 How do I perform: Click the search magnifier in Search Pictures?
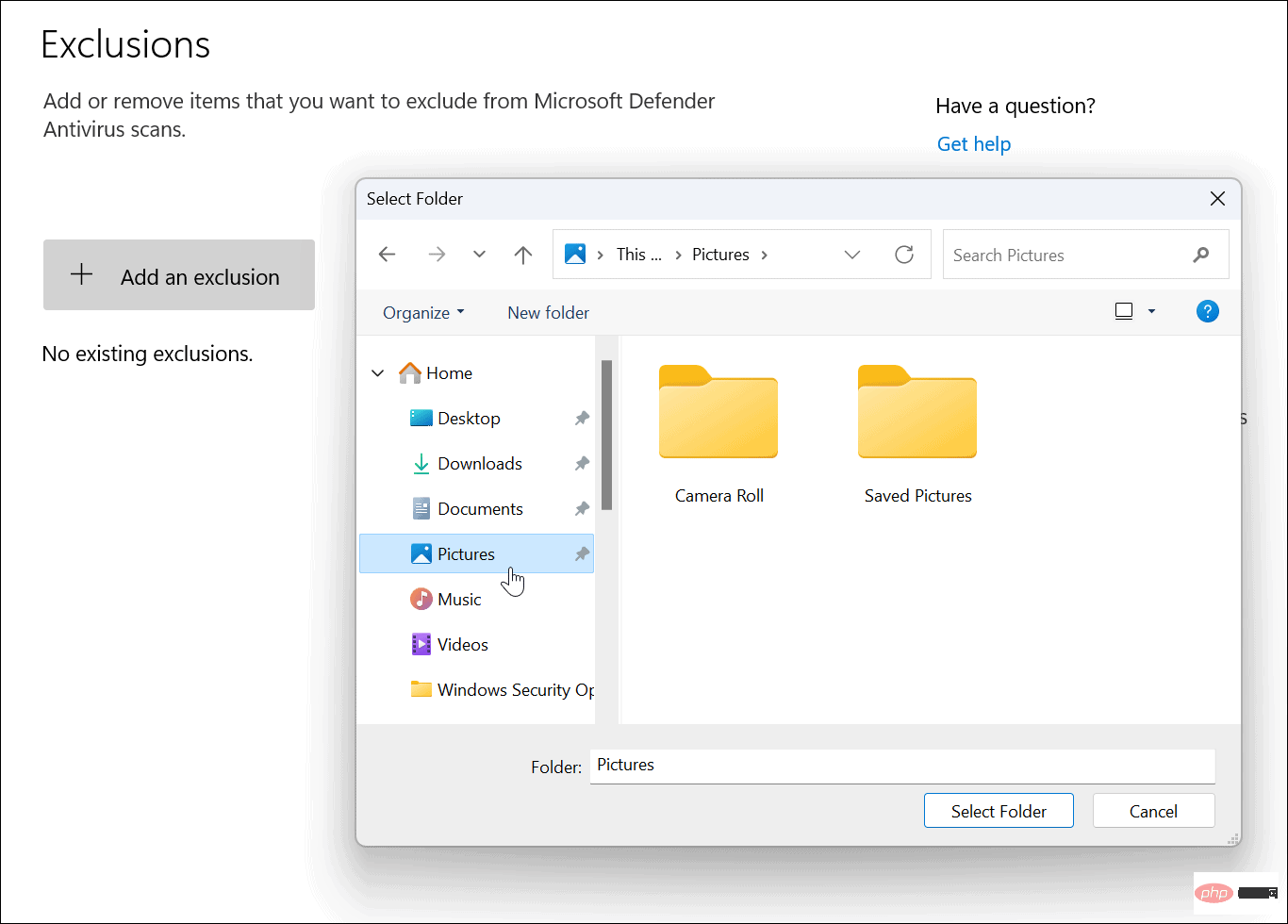1200,255
